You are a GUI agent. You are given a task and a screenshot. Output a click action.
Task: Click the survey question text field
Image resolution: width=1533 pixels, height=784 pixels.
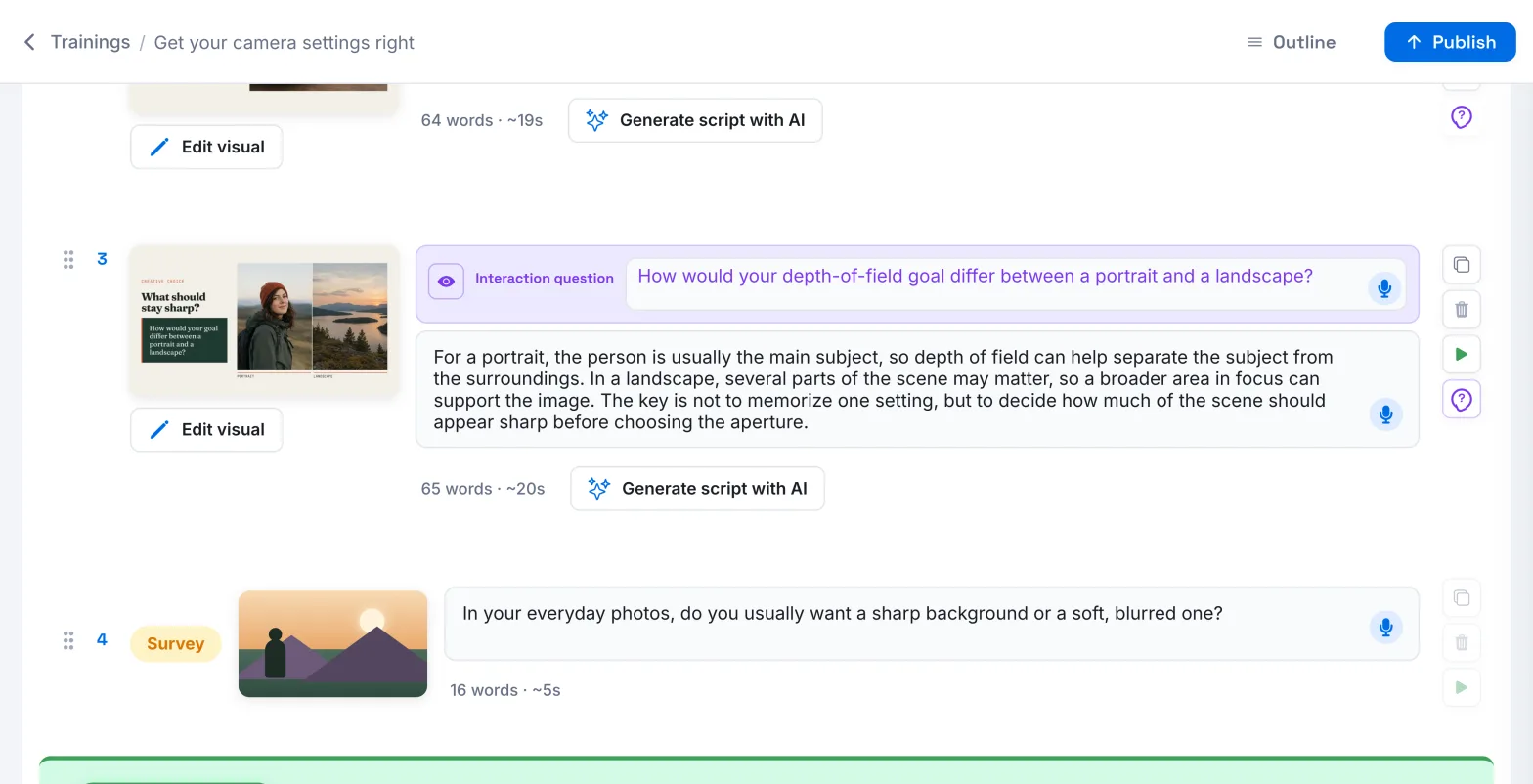point(932,624)
